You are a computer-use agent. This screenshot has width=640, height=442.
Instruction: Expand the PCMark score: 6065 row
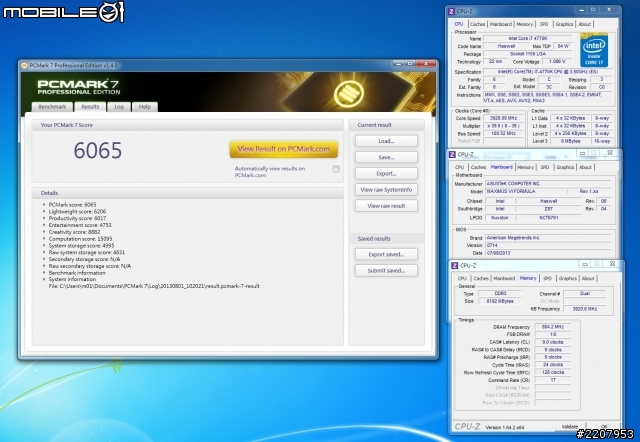coord(44,204)
